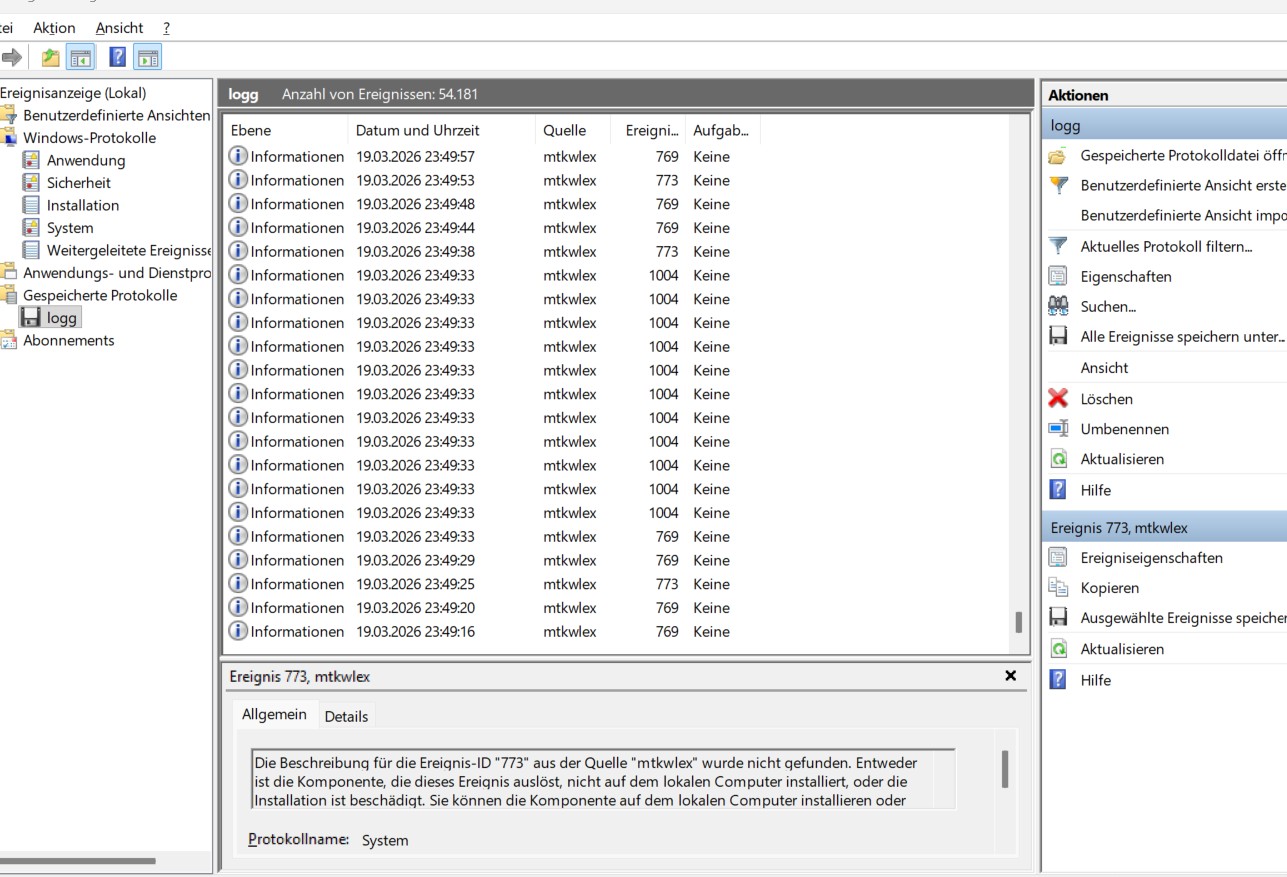Click Aktuelles Protokoll filtern funnel icon
This screenshot has height=877, width=1287.
[1058, 246]
